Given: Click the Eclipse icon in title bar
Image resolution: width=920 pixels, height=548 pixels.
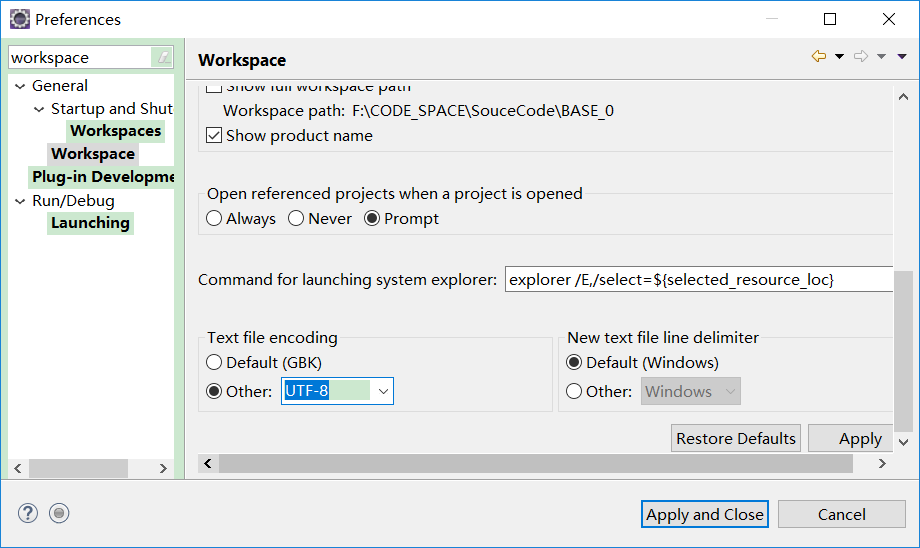Looking at the screenshot, I should 19,19.
